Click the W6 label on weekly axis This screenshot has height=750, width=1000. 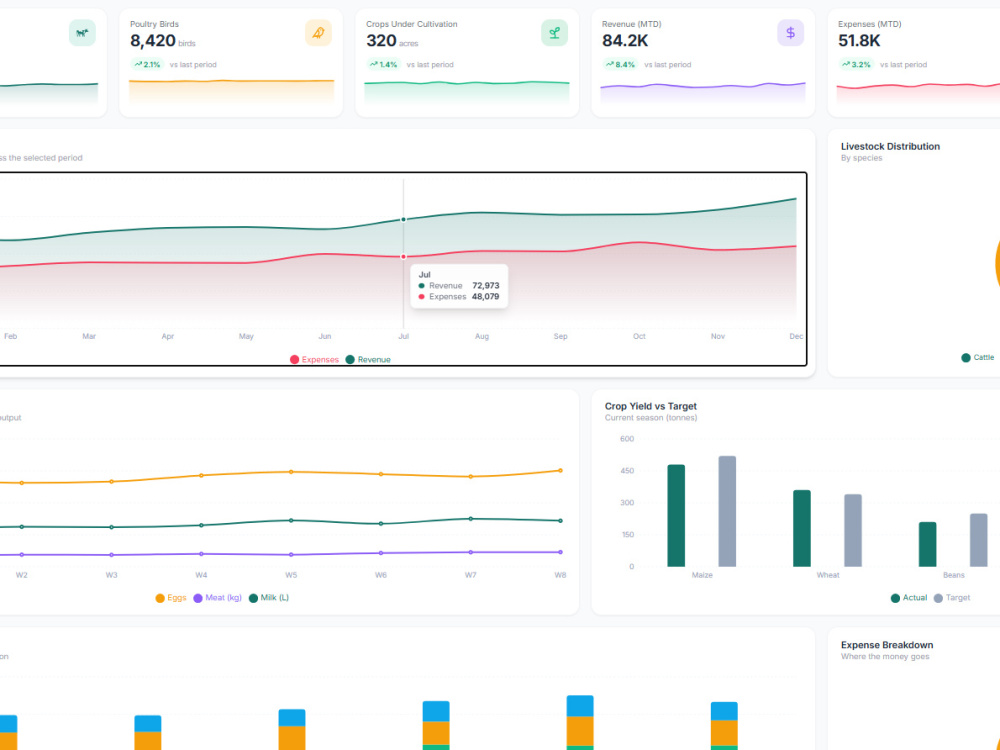[381, 575]
